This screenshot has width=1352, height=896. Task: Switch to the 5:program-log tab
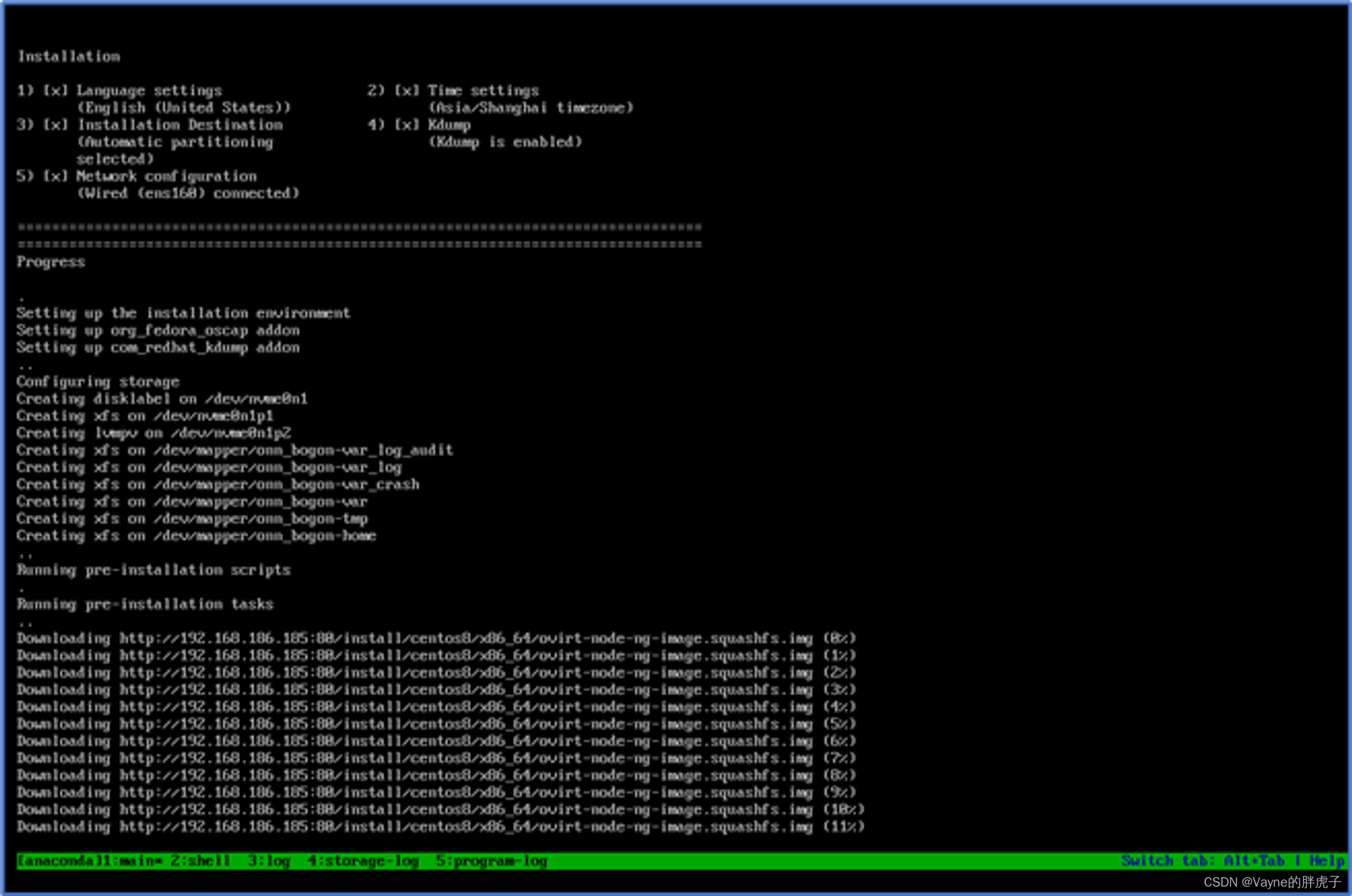(491, 861)
